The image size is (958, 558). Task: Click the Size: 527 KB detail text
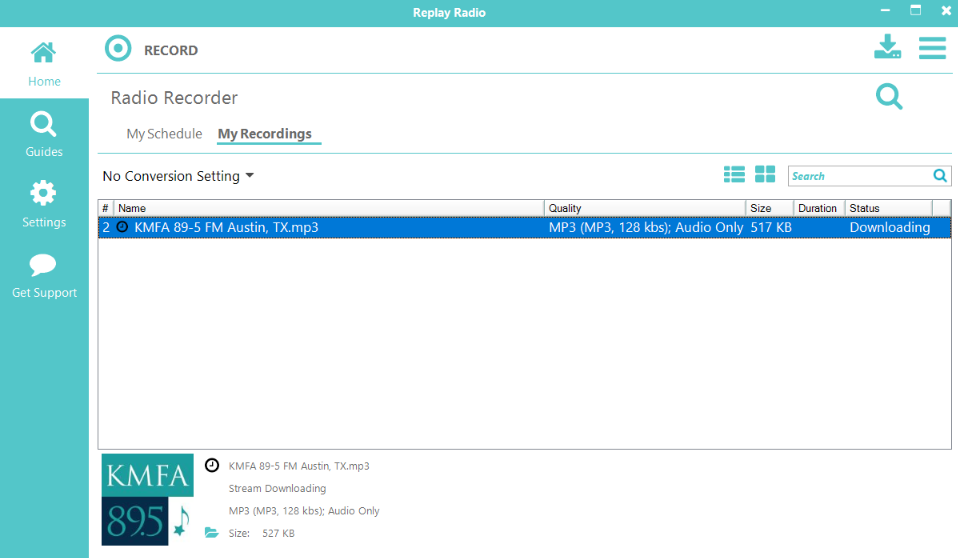click(261, 533)
